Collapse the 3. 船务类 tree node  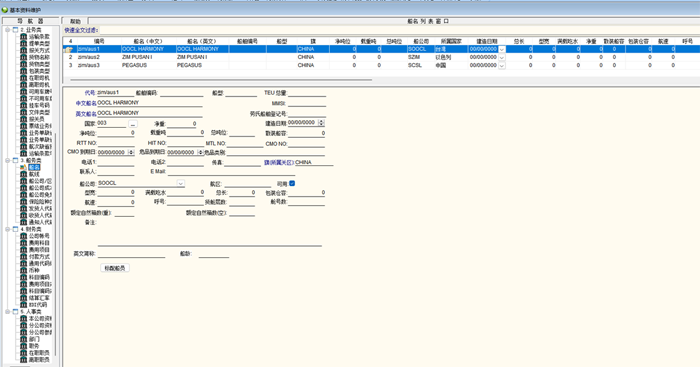[x=8, y=160]
